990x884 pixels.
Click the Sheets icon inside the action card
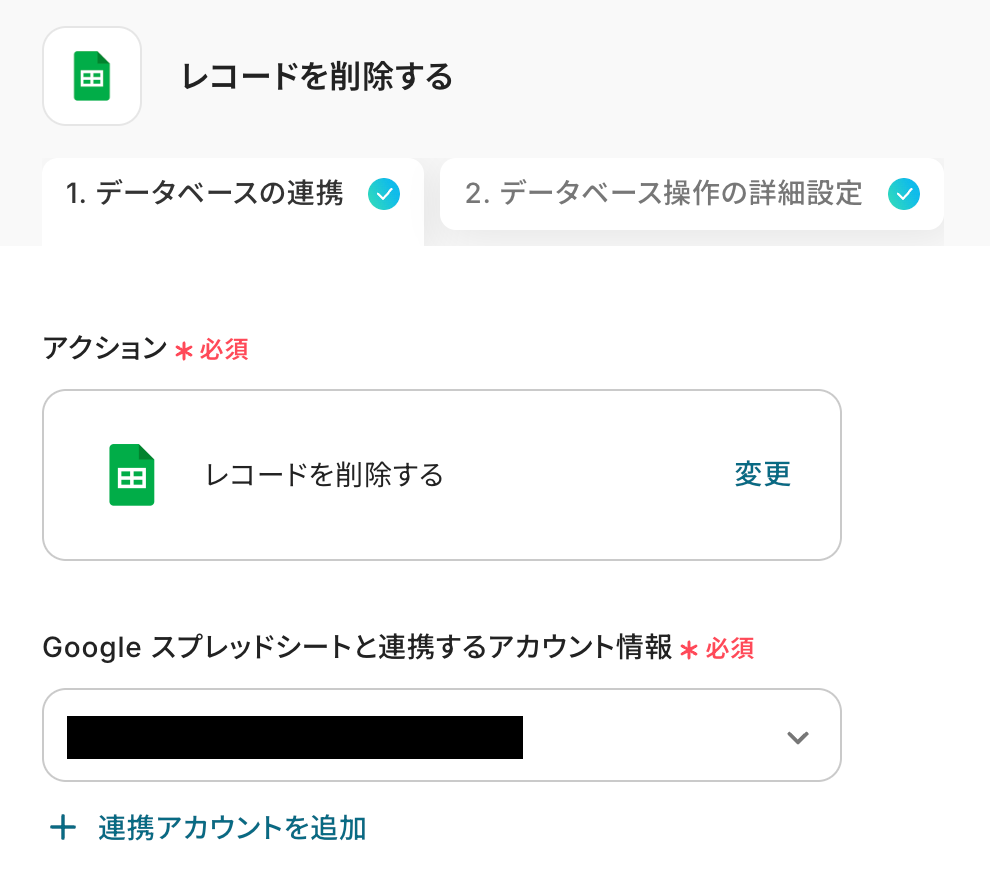pos(131,475)
